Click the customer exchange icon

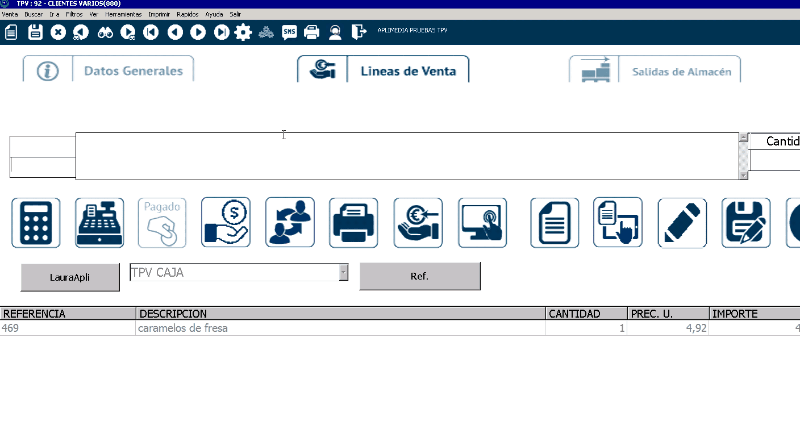tap(290, 222)
